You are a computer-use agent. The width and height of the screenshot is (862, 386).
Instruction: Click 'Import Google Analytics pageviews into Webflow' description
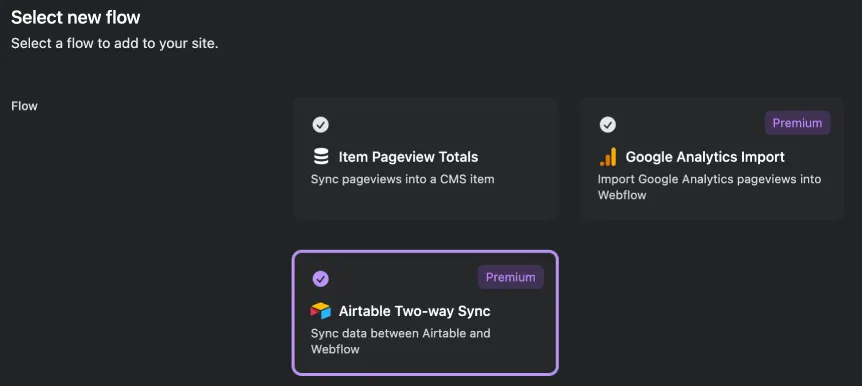(709, 187)
